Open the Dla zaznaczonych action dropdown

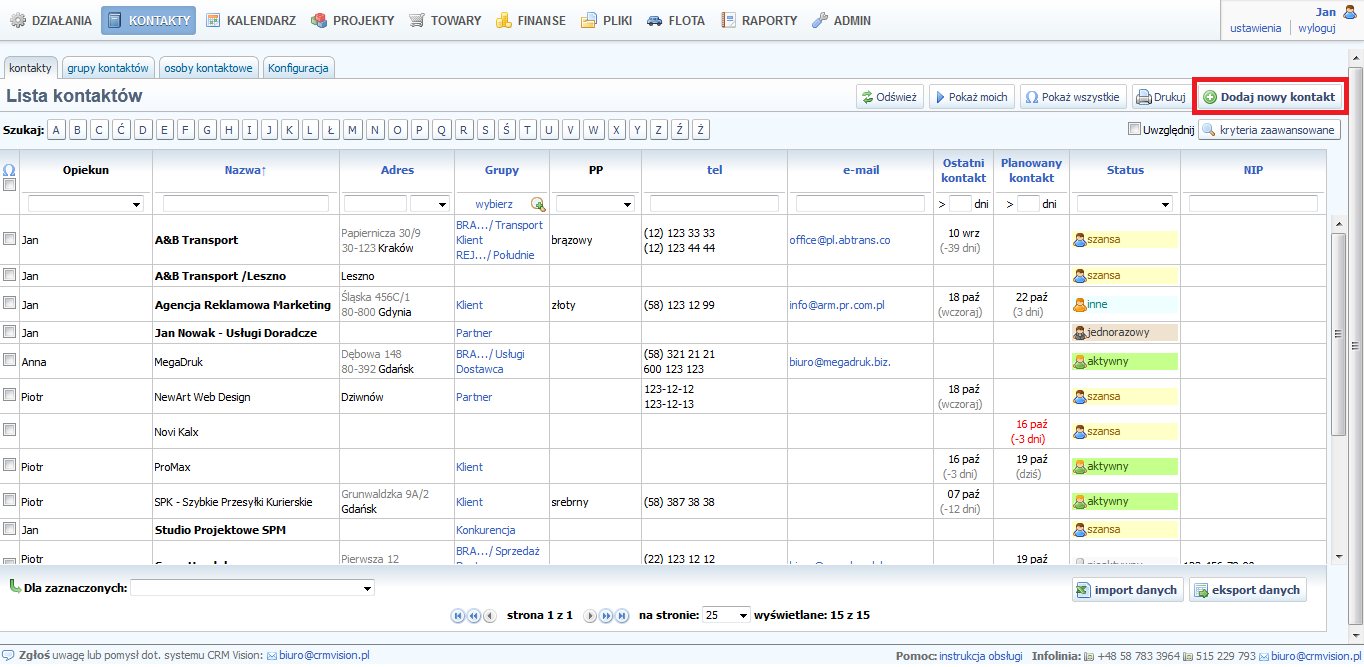pos(252,588)
